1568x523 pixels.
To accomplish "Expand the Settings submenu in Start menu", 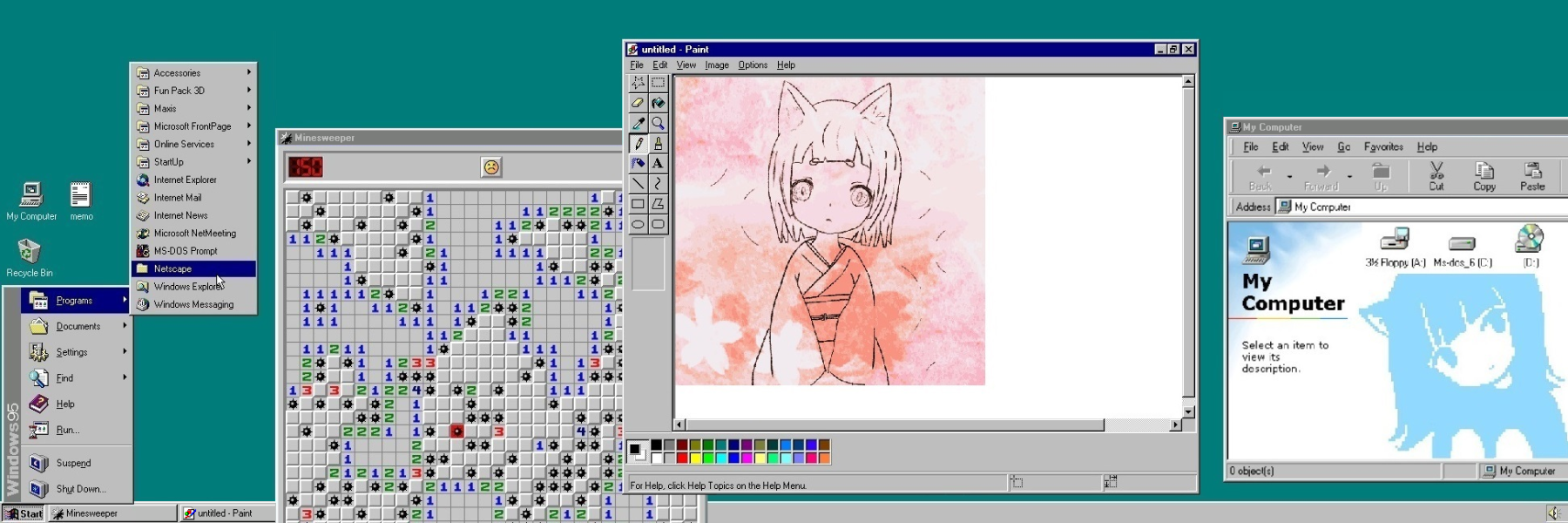I will click(76, 352).
